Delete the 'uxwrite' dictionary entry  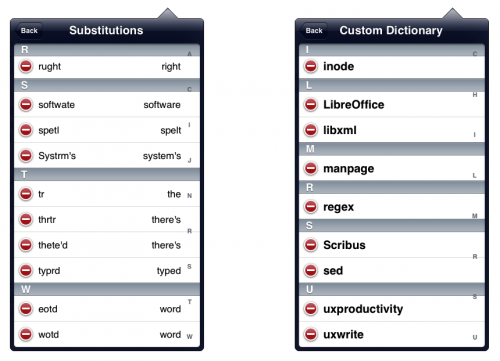311,334
